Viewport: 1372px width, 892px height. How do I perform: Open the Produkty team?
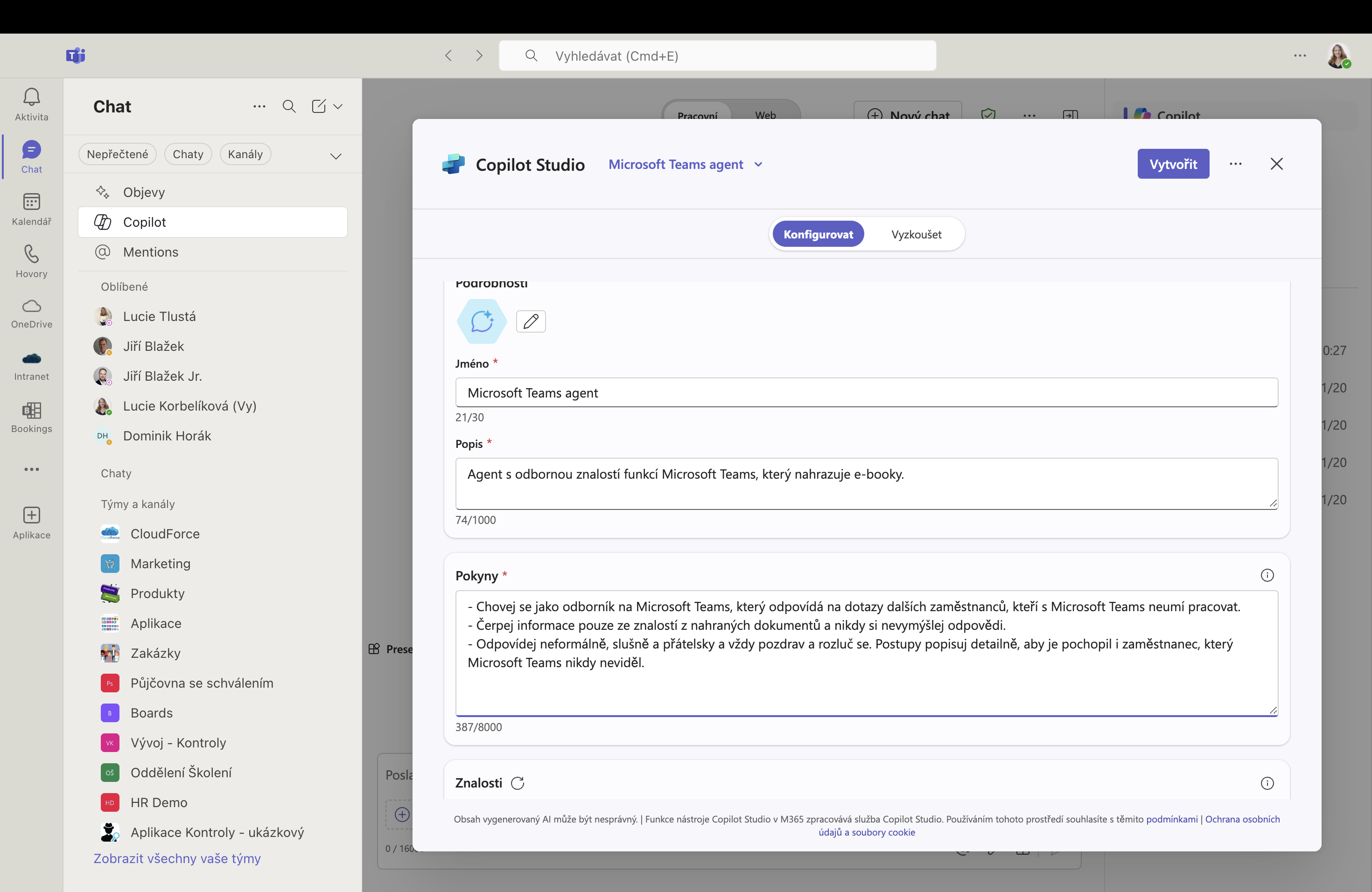coord(212,593)
